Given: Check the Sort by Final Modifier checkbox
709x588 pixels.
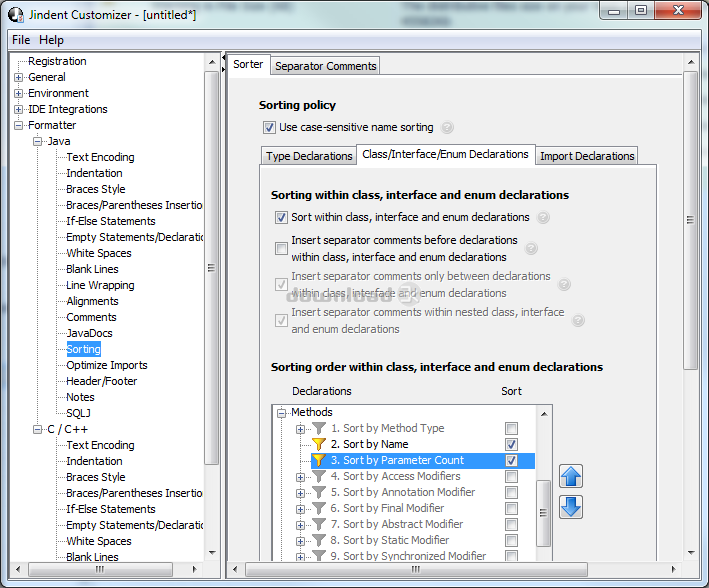Looking at the screenshot, I should pyautogui.click(x=511, y=508).
